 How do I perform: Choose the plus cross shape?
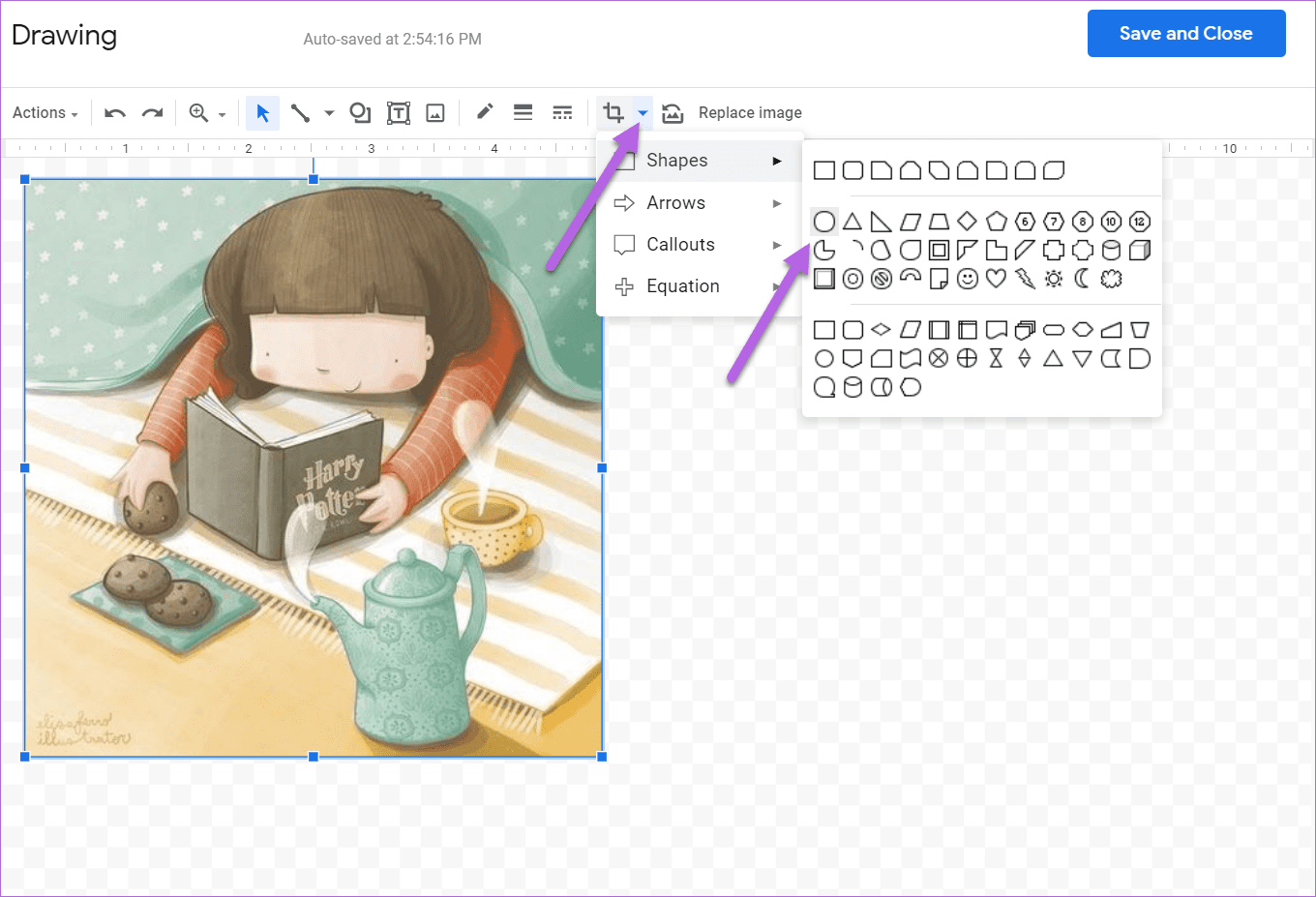tap(1054, 251)
